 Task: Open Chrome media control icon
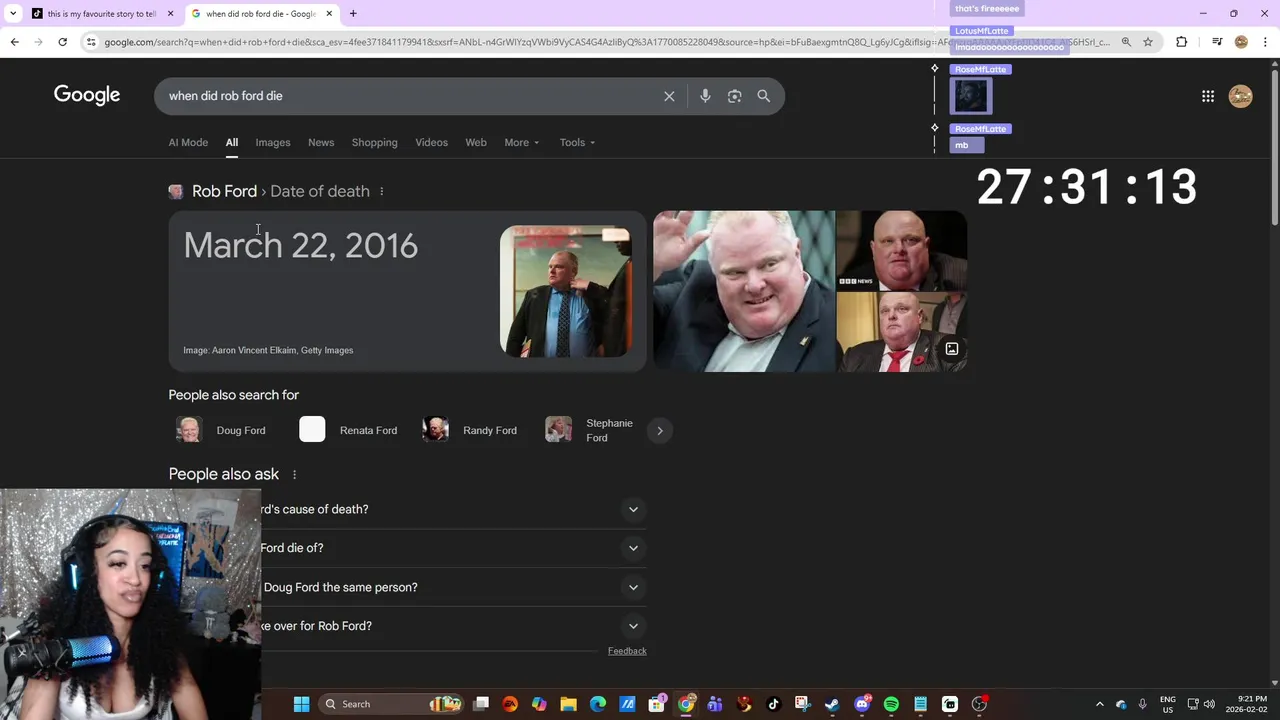[x=1217, y=42]
